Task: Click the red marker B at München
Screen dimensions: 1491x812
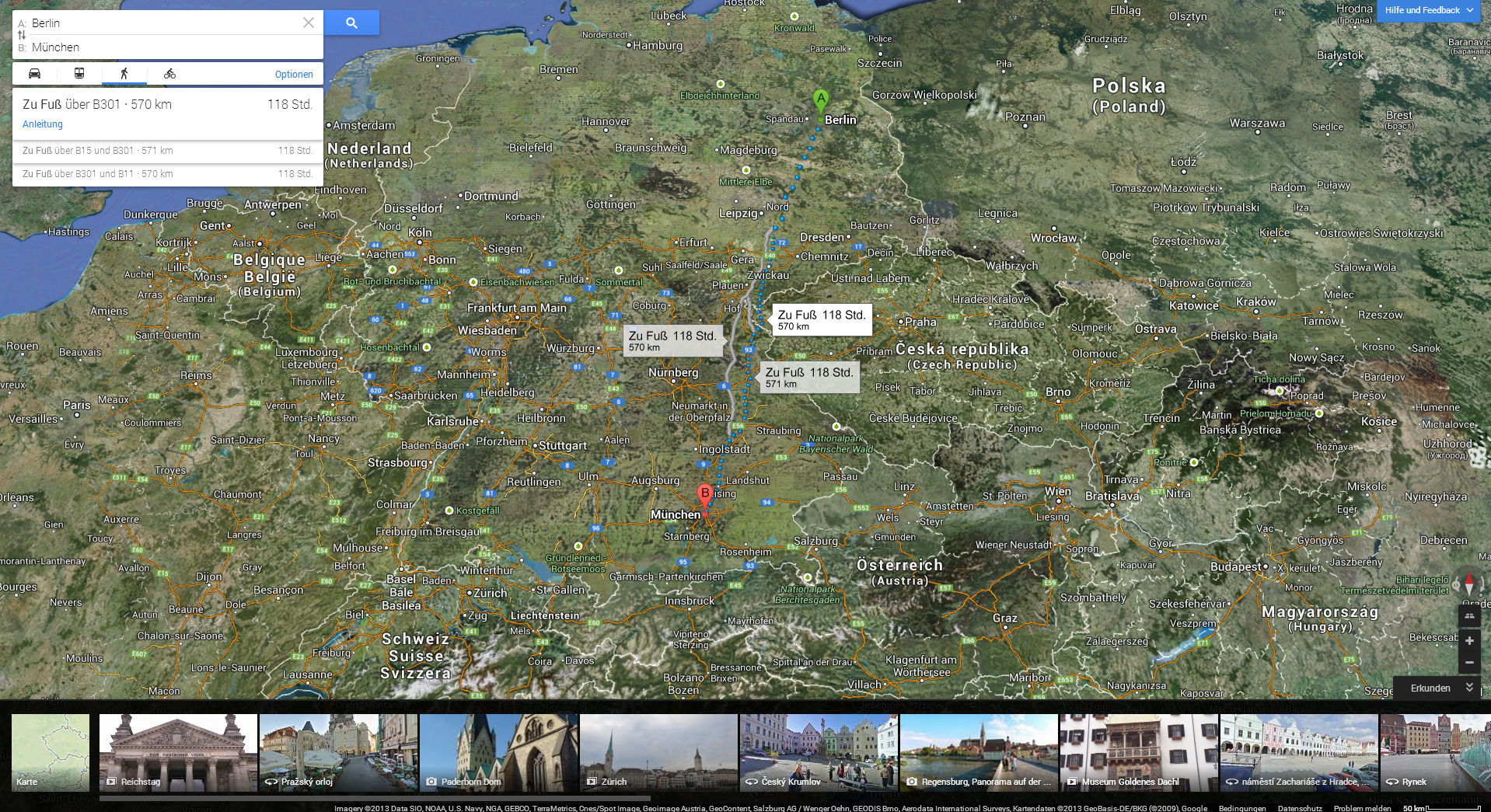Action: click(705, 497)
